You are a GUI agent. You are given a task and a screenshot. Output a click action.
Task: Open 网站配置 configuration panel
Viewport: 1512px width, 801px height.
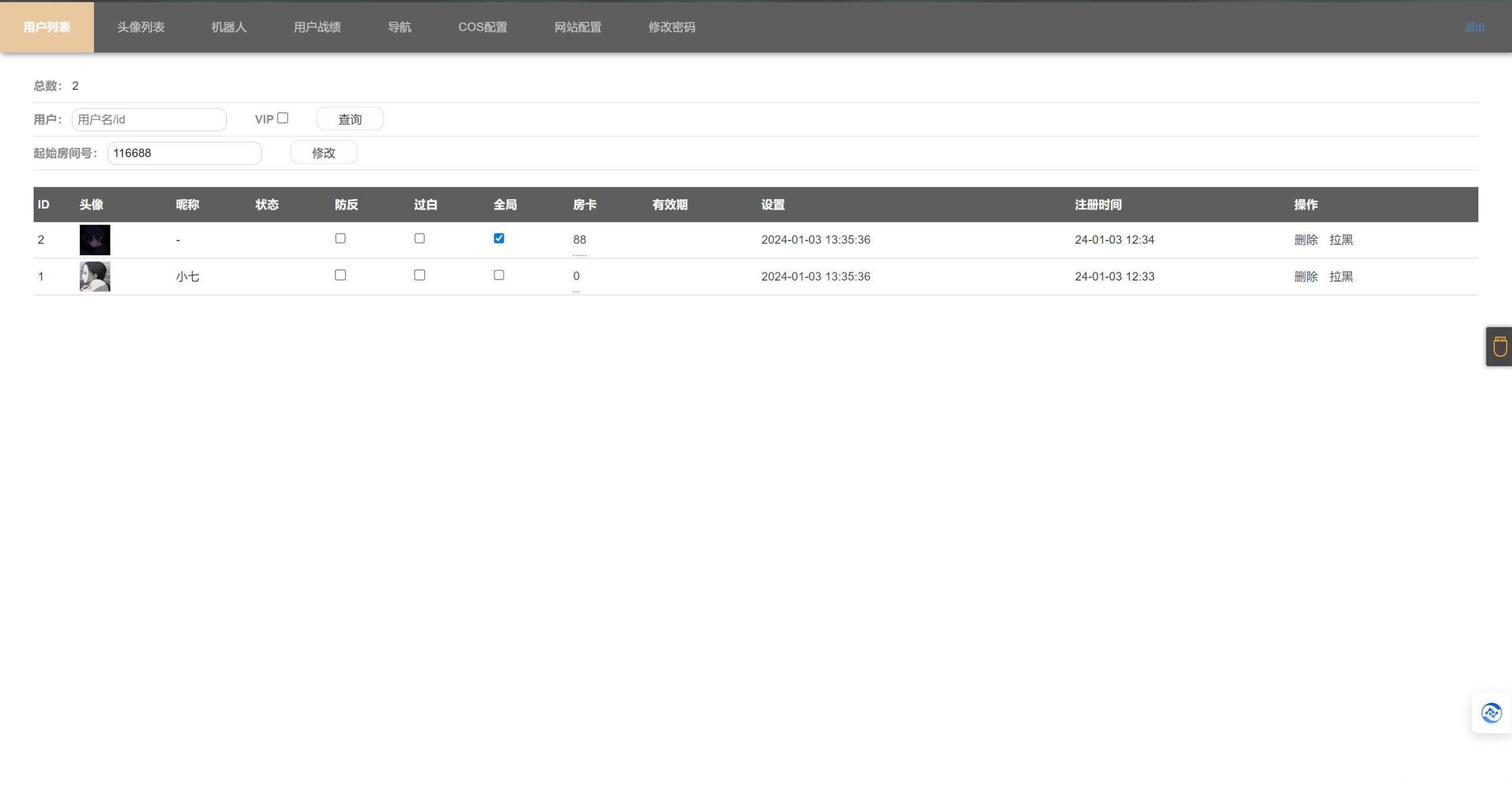(x=578, y=27)
